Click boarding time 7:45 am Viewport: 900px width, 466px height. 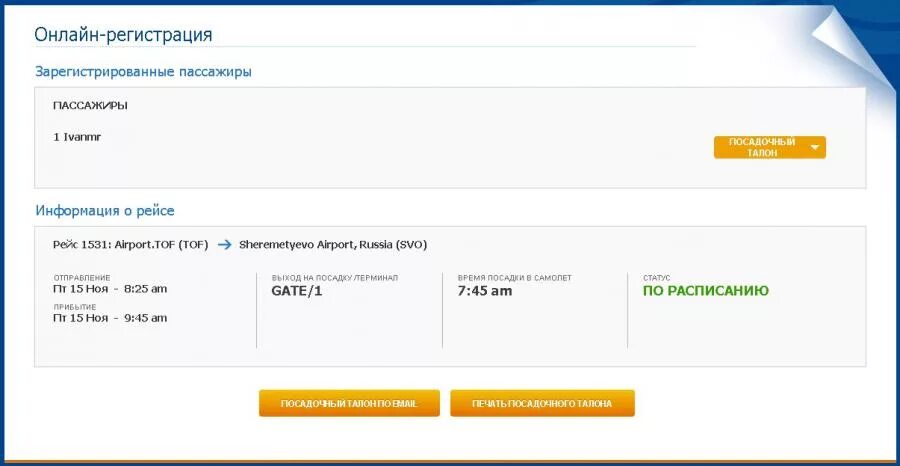[x=485, y=291]
